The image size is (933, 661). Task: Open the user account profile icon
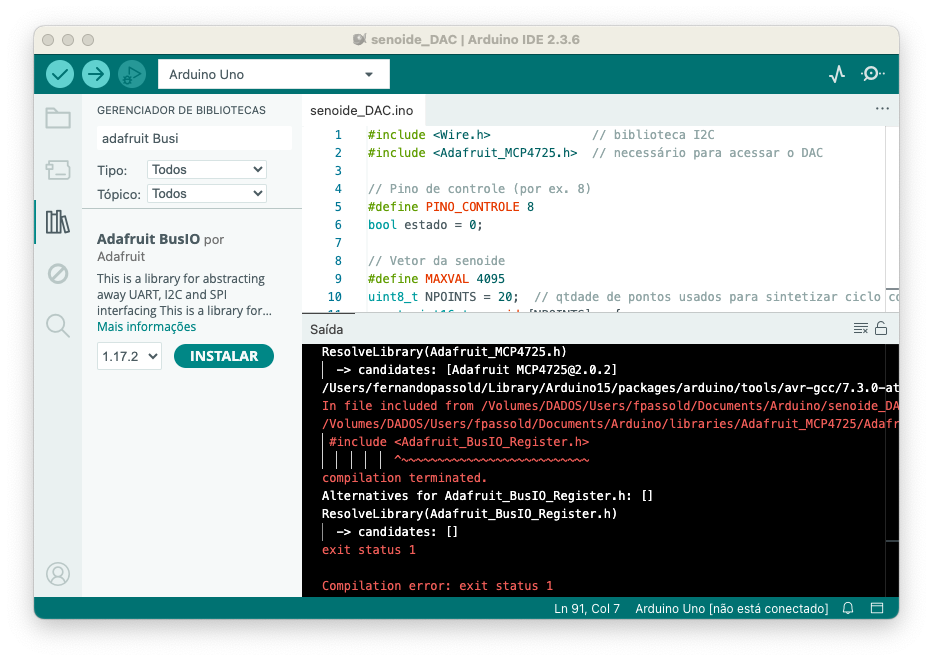58,574
